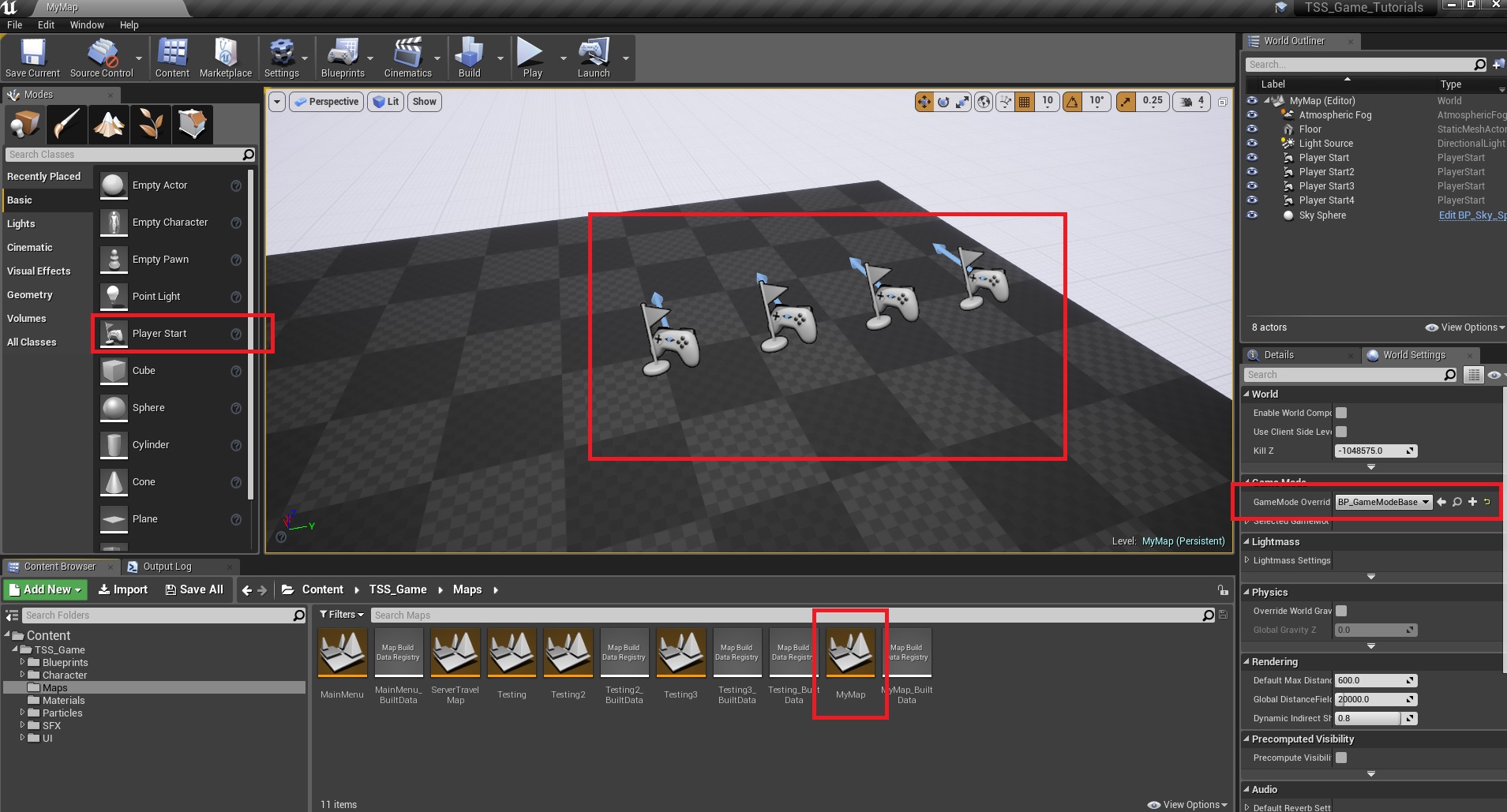
Task: Open the Marketplace from the toolbar
Action: (225, 58)
